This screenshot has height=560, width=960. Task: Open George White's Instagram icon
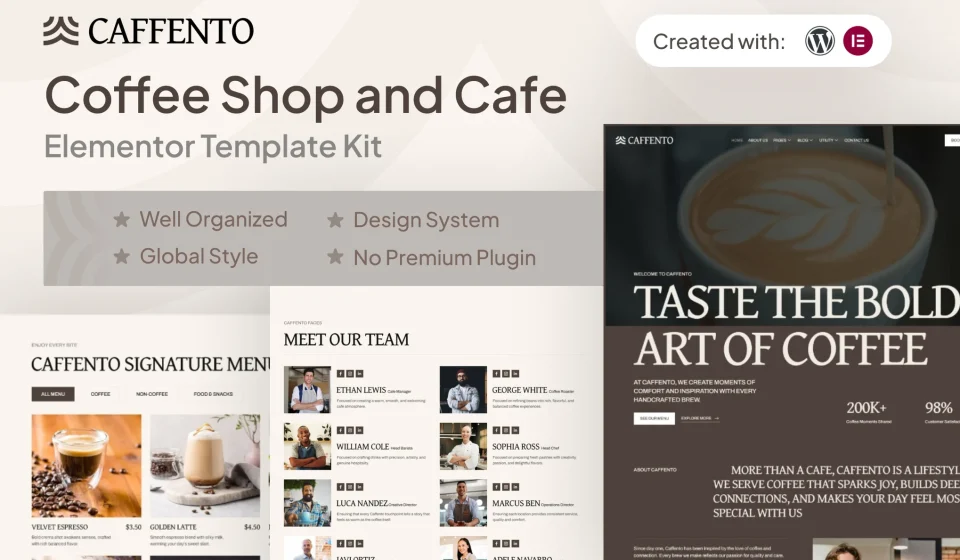(x=506, y=373)
